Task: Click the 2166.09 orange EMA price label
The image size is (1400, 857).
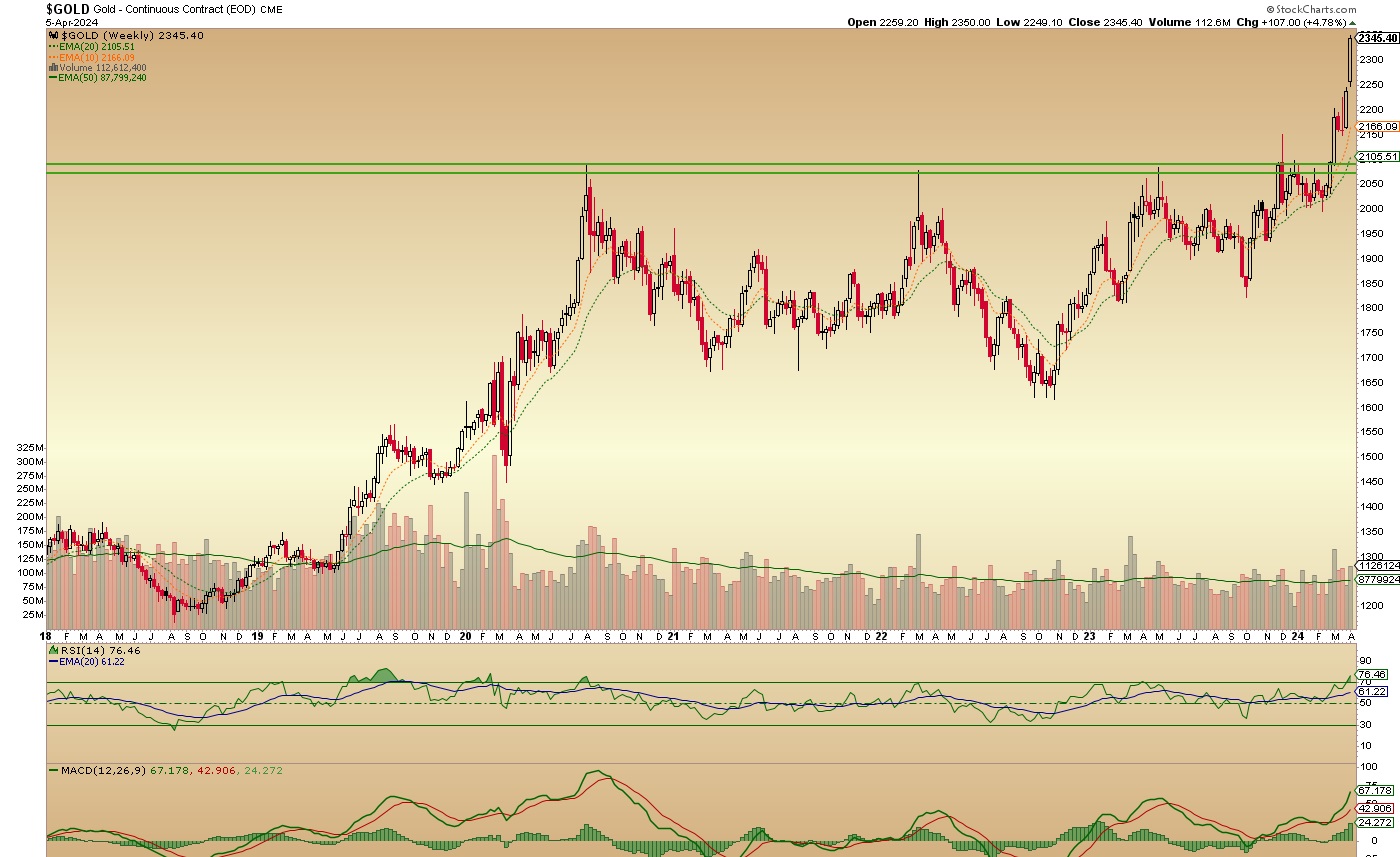Action: 1376,126
